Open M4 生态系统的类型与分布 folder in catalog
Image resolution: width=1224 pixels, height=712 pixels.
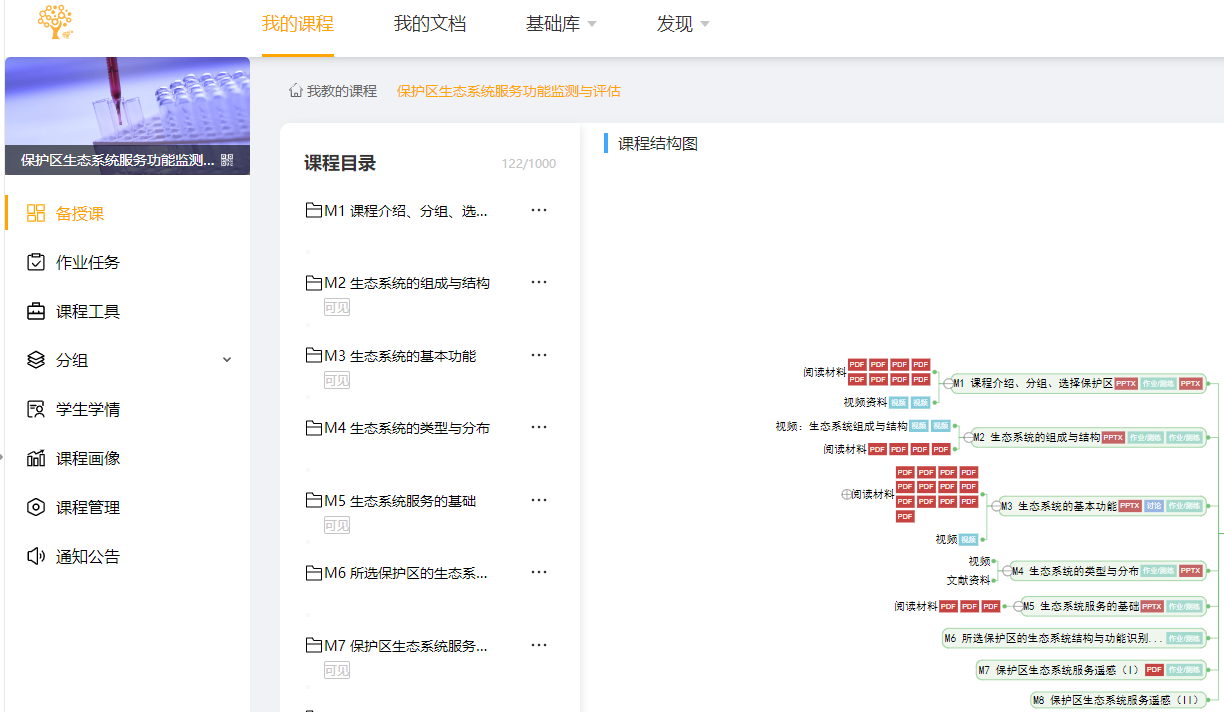pos(406,428)
